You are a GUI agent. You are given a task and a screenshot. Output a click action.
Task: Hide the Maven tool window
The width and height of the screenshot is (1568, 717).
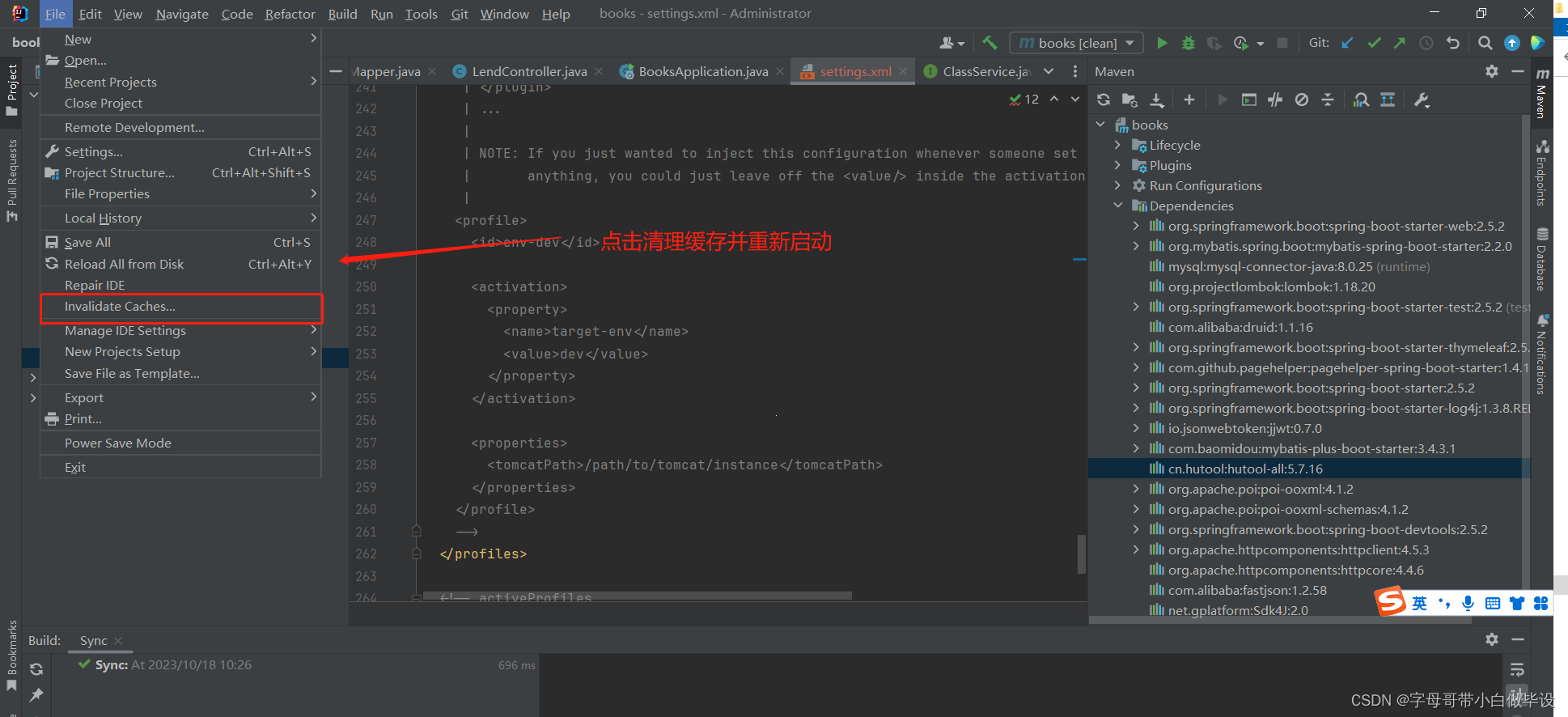tap(1518, 71)
